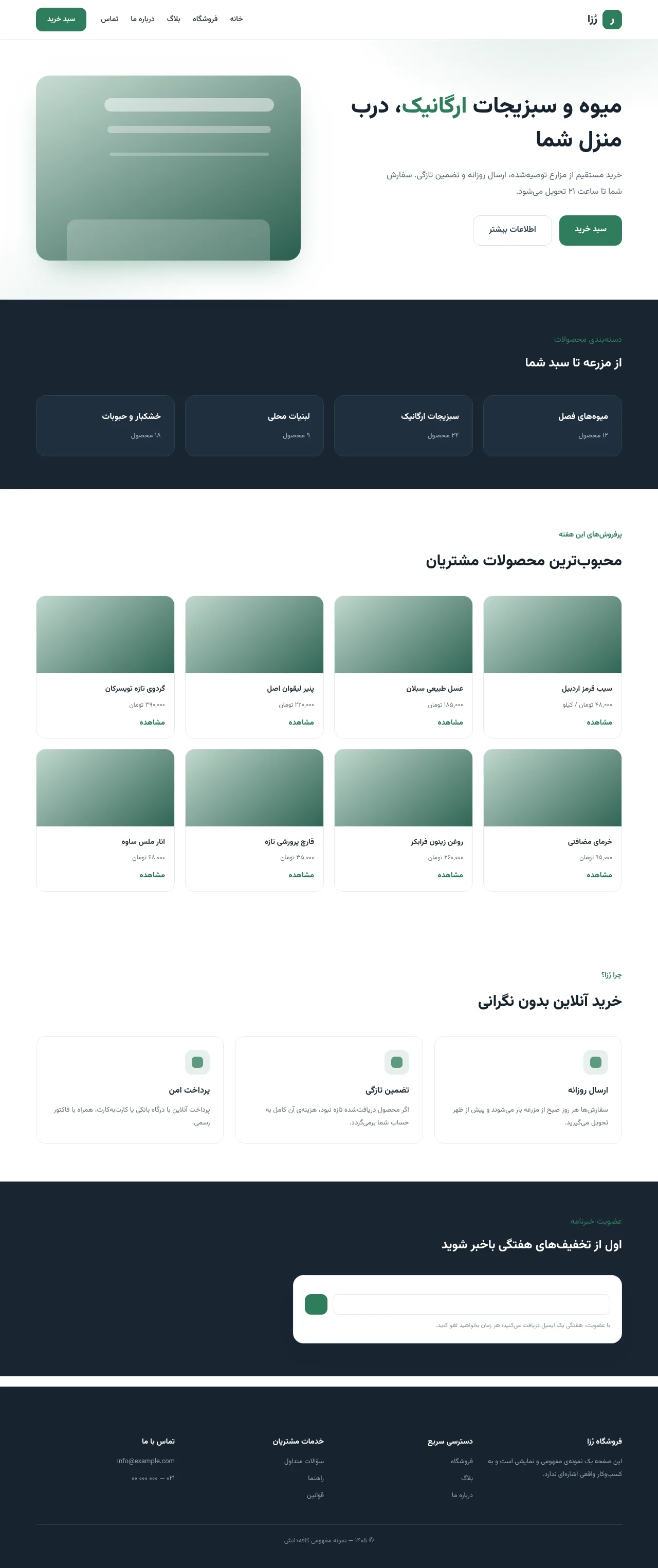
Task: Click the footer راهنما link
Action: click(x=315, y=1478)
